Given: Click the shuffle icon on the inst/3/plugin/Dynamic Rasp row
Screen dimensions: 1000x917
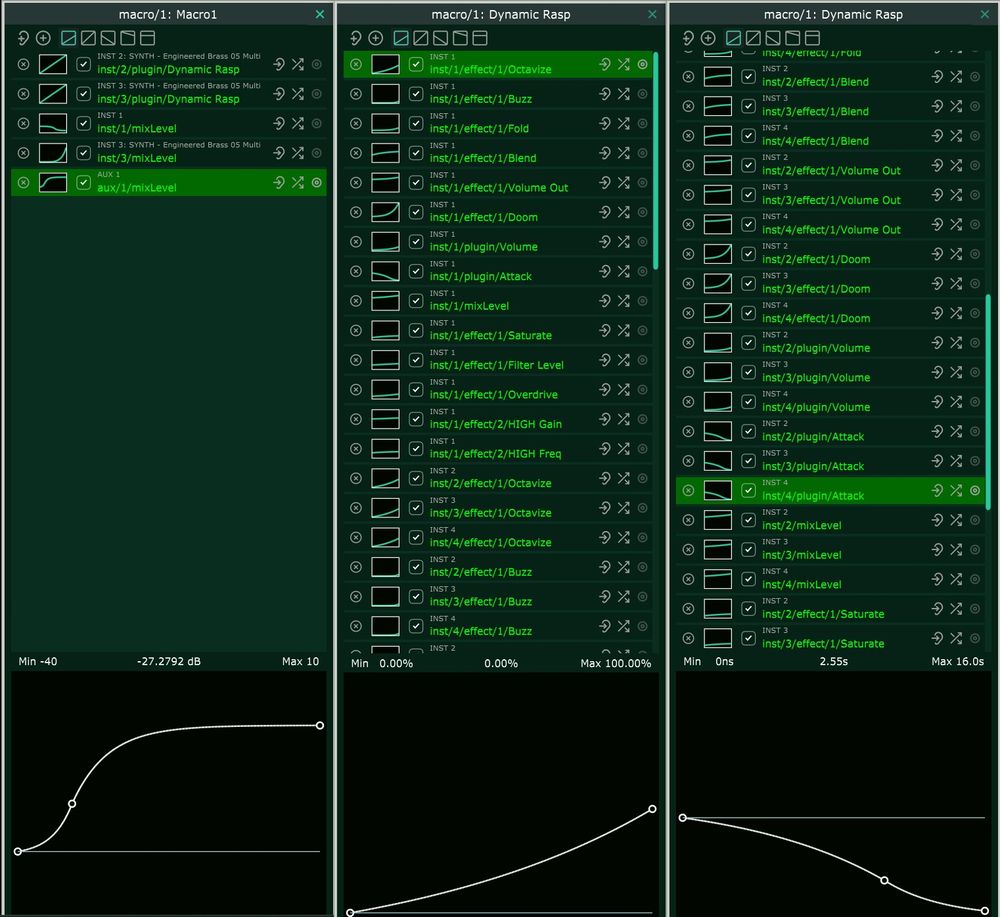Looking at the screenshot, I should point(298,94).
